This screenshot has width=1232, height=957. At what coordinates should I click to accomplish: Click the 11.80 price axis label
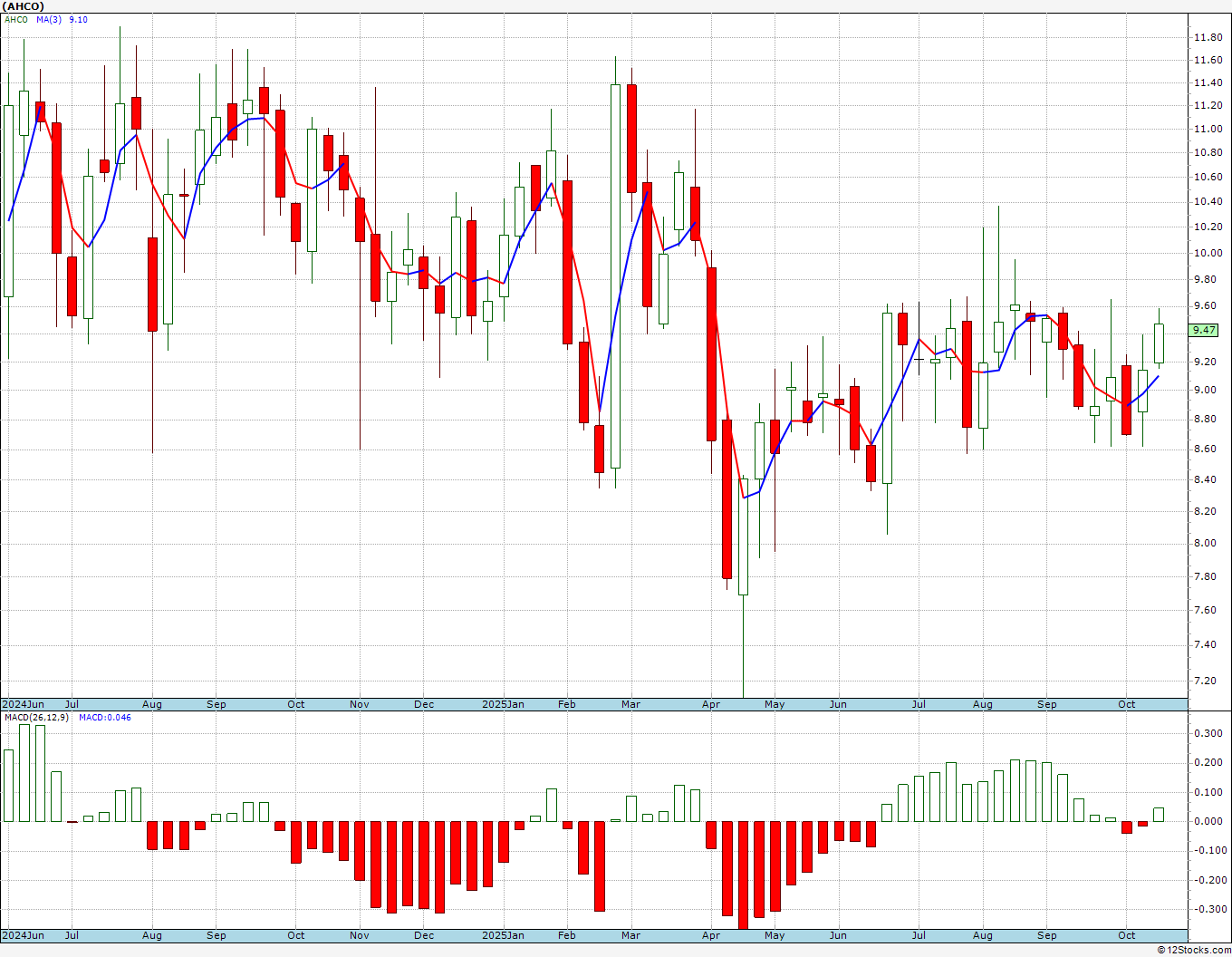pos(1208,37)
